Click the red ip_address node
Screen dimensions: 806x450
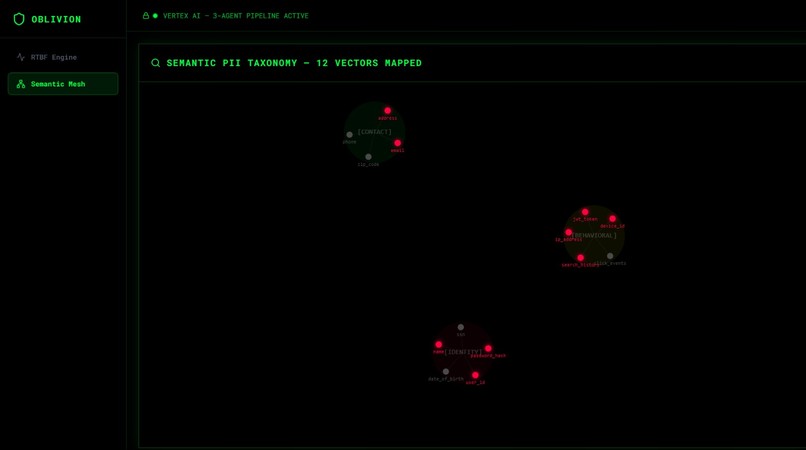point(569,232)
